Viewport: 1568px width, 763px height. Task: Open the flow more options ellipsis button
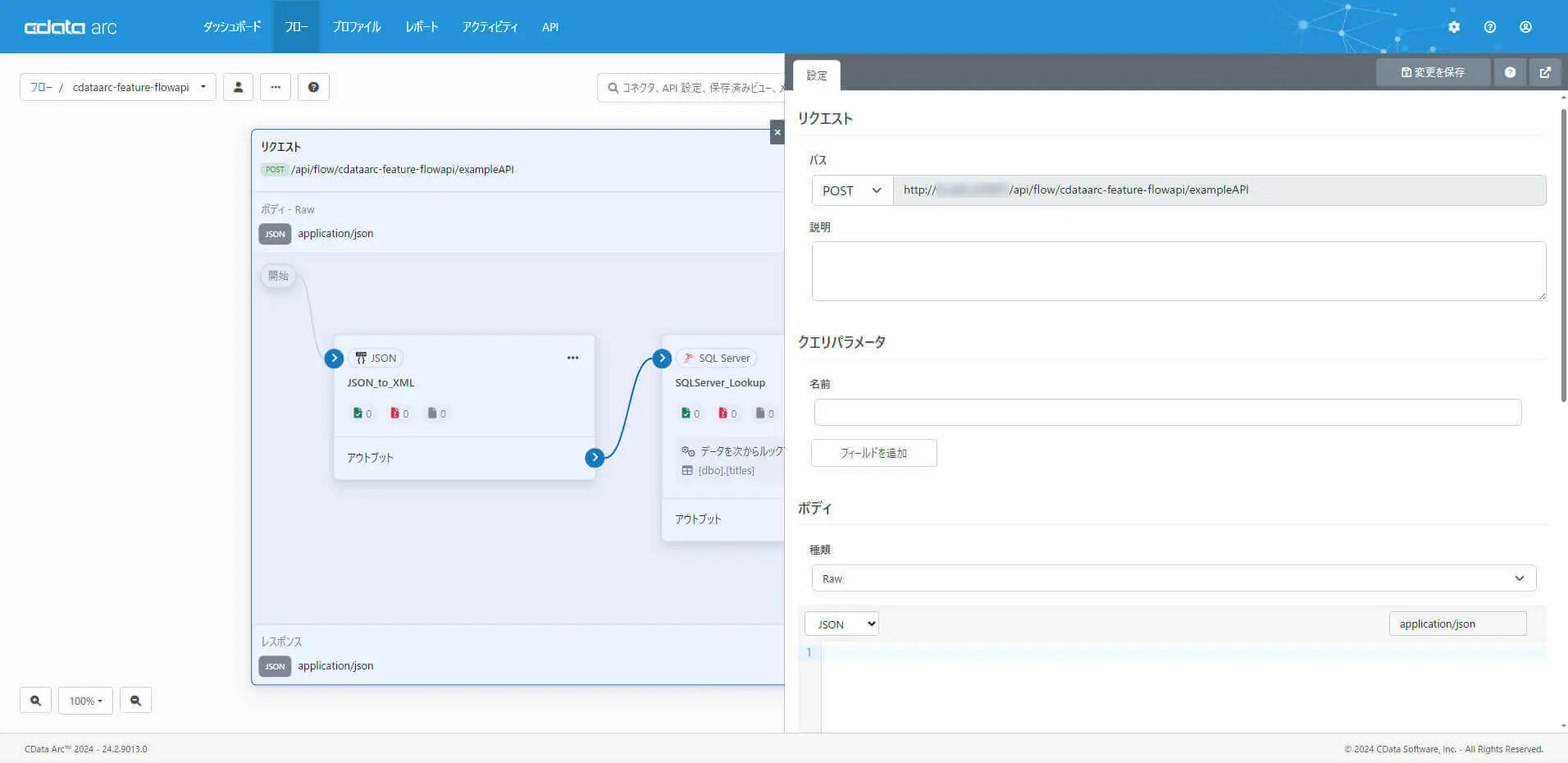tap(276, 87)
